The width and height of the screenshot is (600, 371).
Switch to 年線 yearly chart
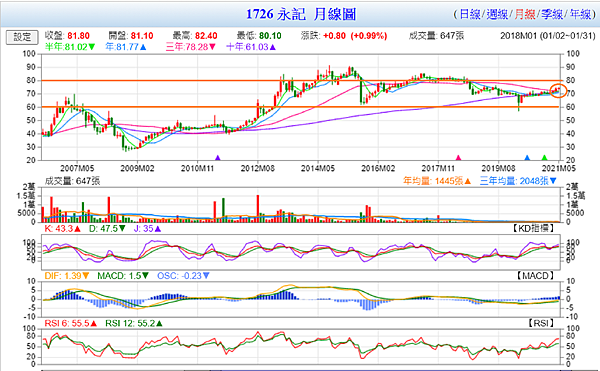coord(580,15)
